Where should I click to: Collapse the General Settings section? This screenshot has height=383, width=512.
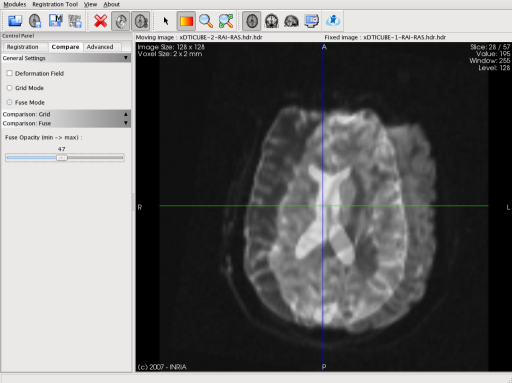pyautogui.click(x=66, y=58)
